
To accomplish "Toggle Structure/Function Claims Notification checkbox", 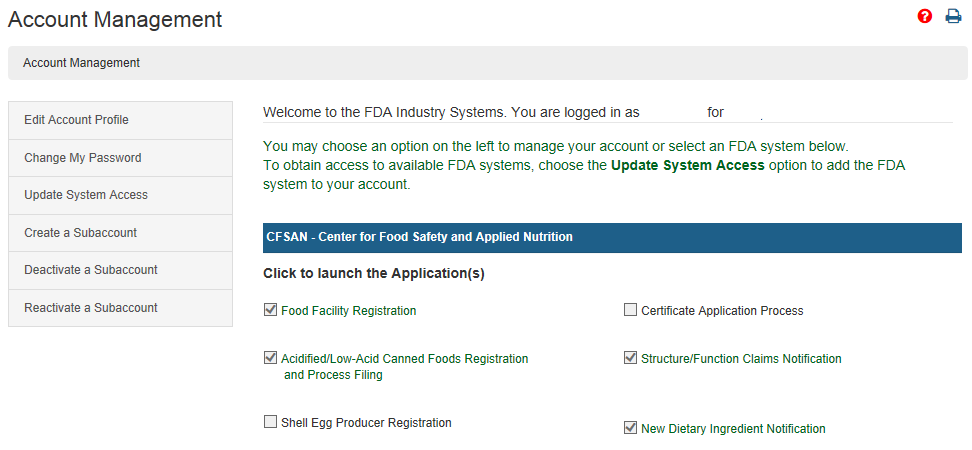I will pos(630,358).
